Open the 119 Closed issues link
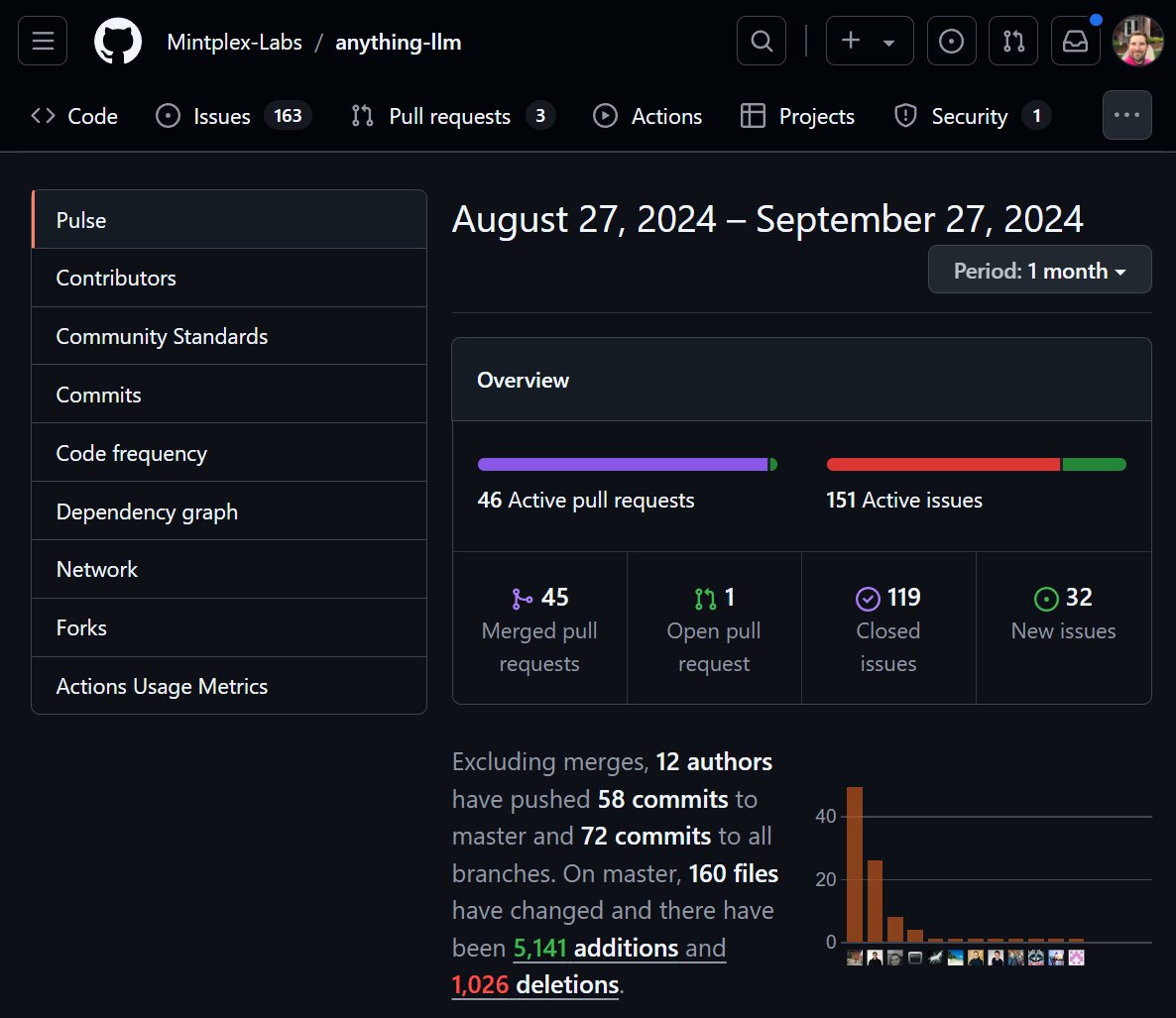The width and height of the screenshot is (1176, 1018). [888, 629]
